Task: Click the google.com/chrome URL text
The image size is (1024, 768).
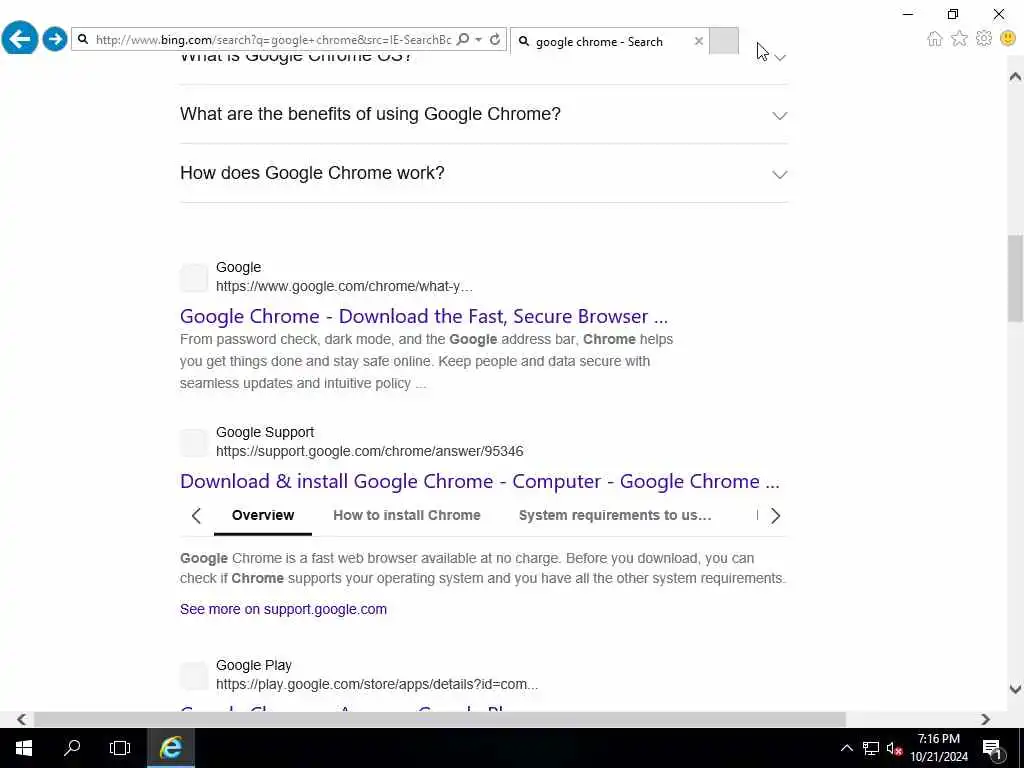Action: pos(344,286)
